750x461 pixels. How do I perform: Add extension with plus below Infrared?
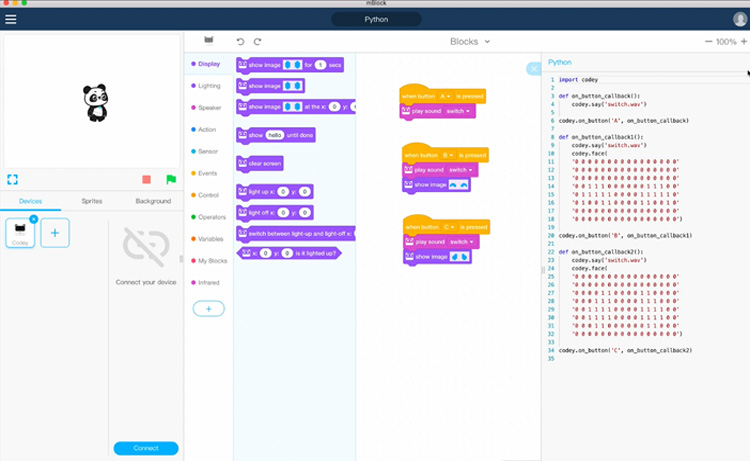click(208, 309)
